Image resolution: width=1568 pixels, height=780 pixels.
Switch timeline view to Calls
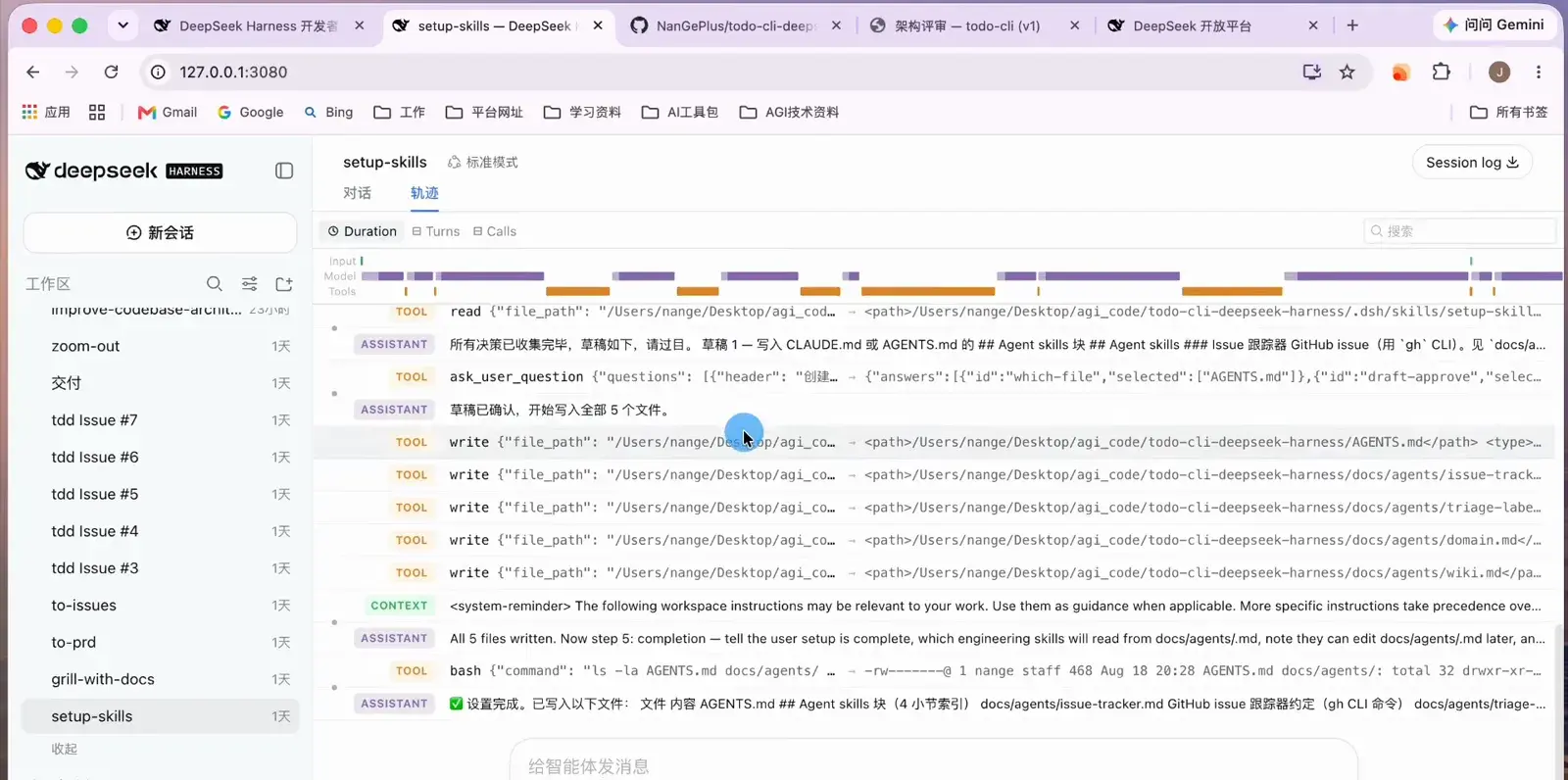(495, 231)
